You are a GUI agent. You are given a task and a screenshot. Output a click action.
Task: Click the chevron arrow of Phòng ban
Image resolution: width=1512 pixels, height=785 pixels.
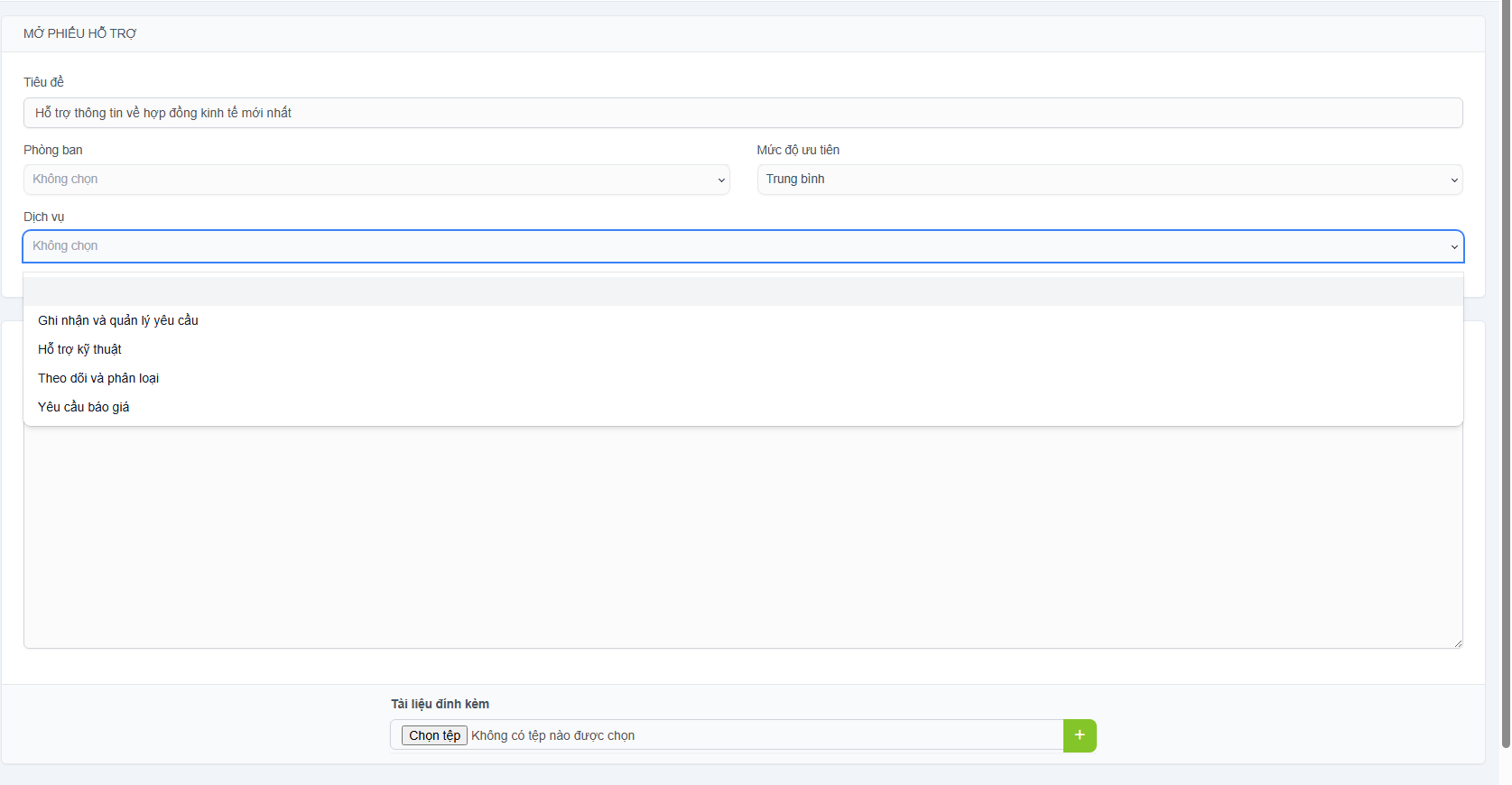click(x=721, y=180)
